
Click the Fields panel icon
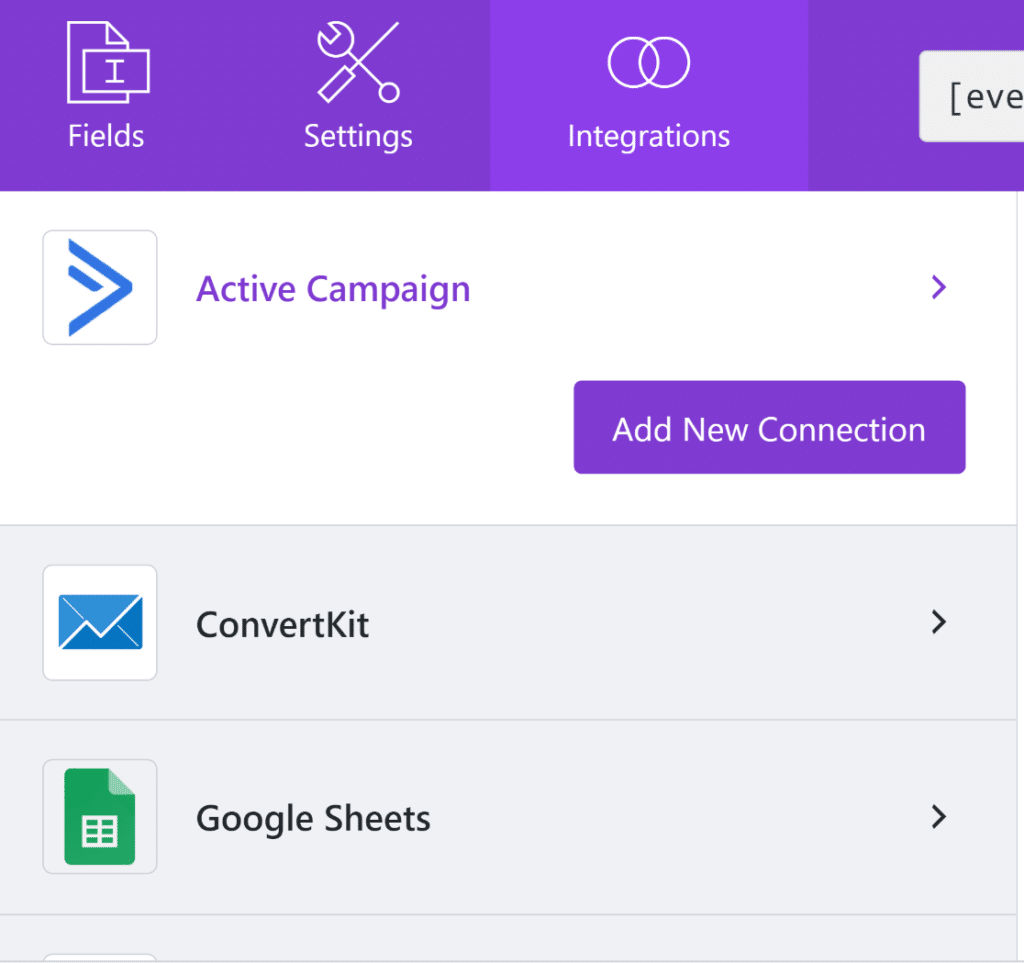(106, 62)
